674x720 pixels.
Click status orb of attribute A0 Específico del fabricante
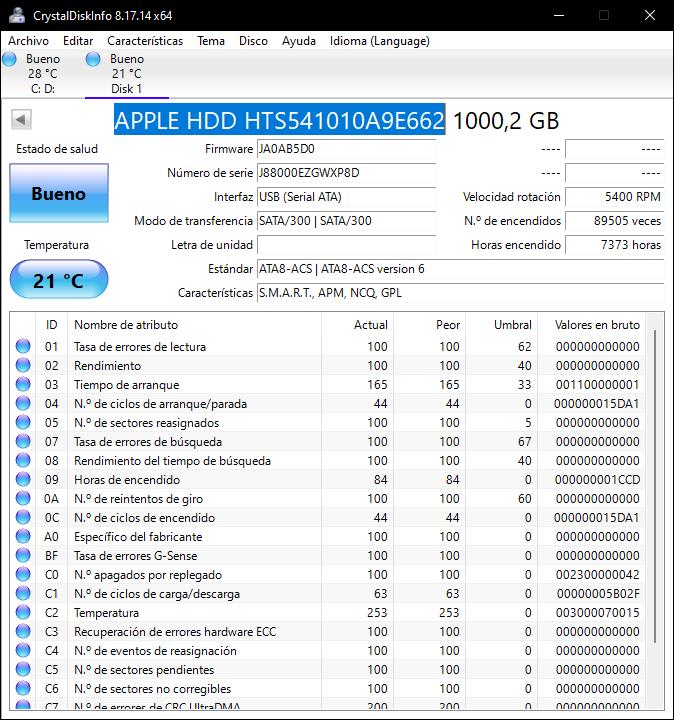coord(23,536)
